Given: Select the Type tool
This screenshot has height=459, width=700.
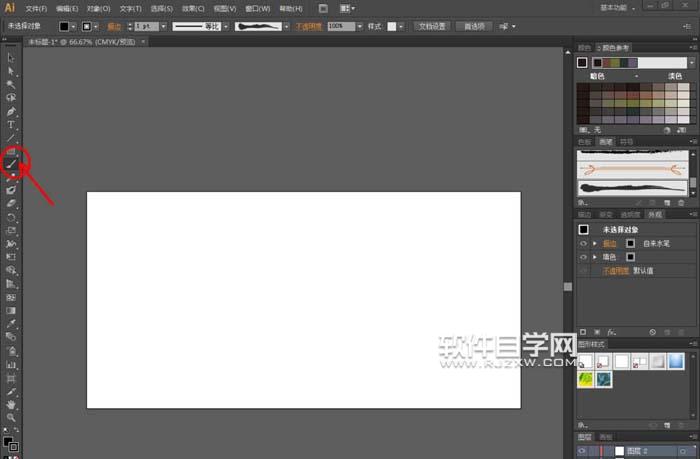Looking at the screenshot, I should (x=12, y=124).
